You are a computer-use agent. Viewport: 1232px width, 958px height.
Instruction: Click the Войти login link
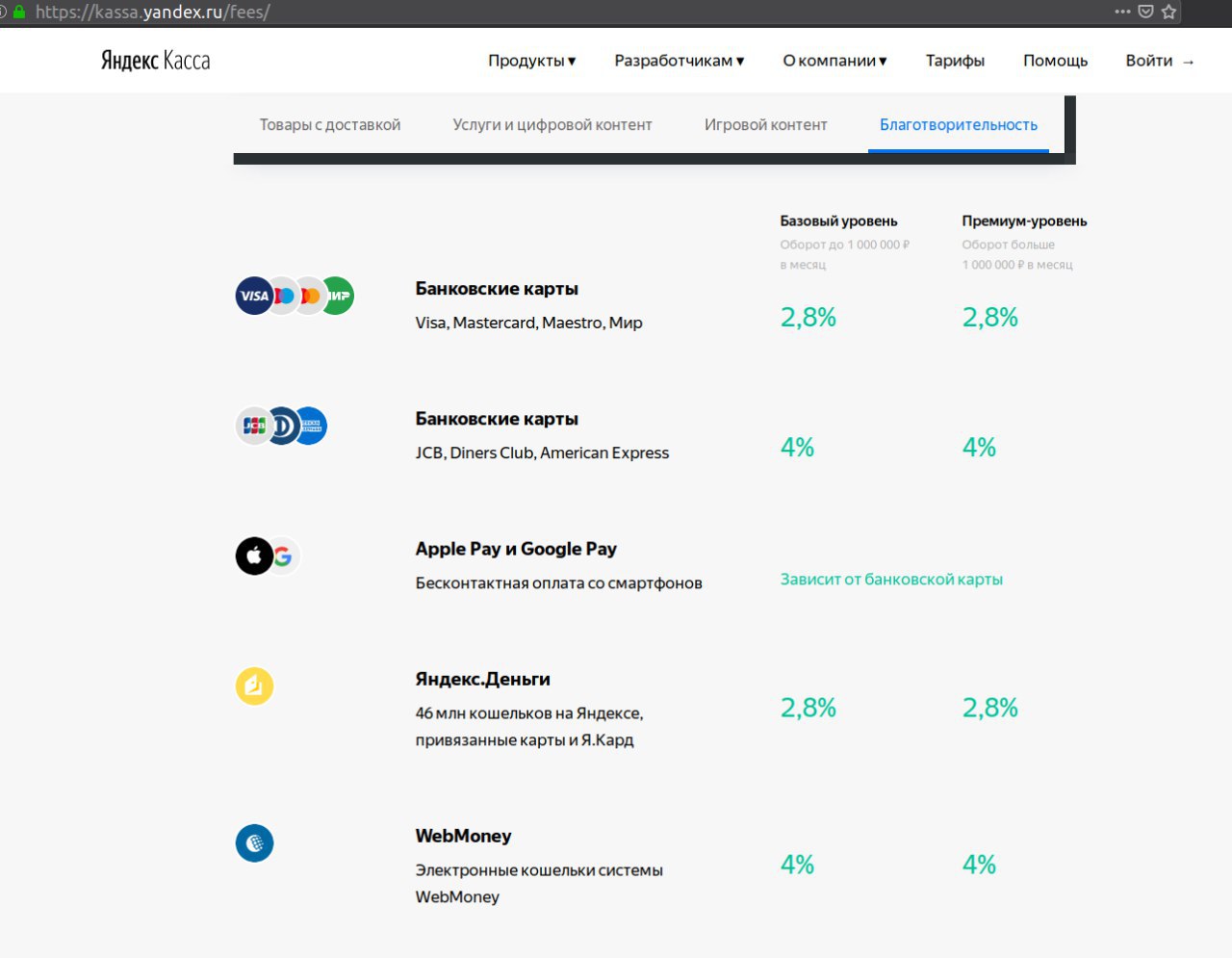tap(1149, 61)
